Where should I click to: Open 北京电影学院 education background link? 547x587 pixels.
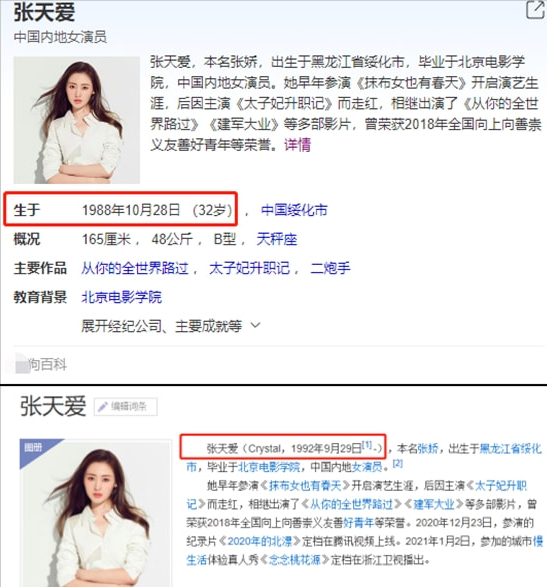[x=122, y=297]
